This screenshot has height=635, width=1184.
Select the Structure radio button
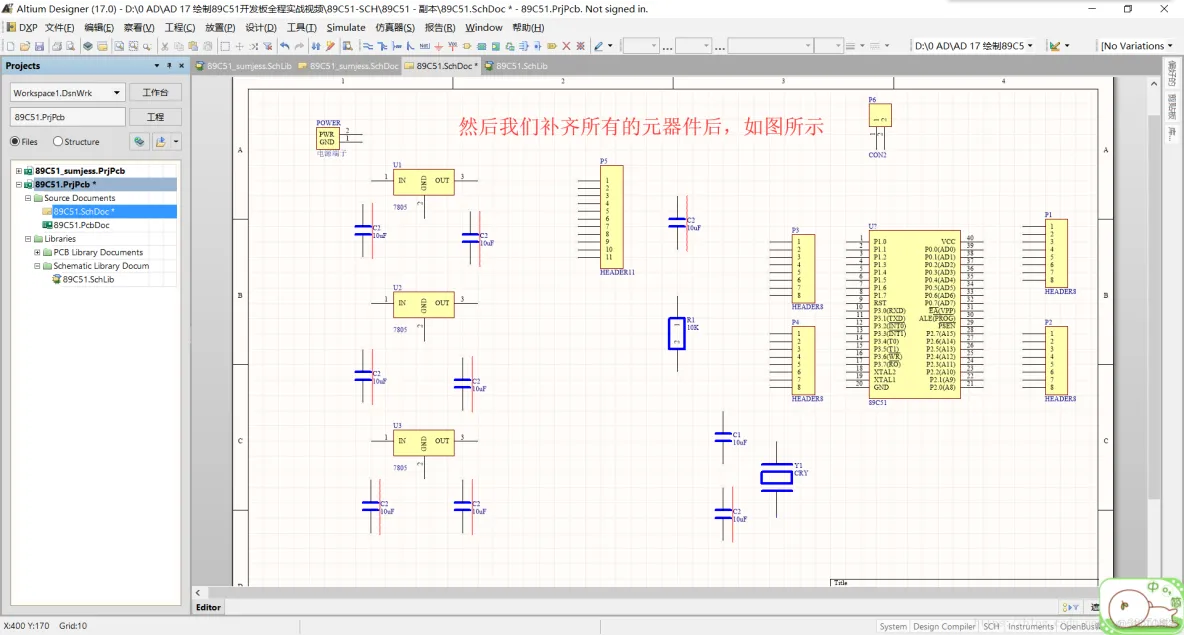point(58,141)
